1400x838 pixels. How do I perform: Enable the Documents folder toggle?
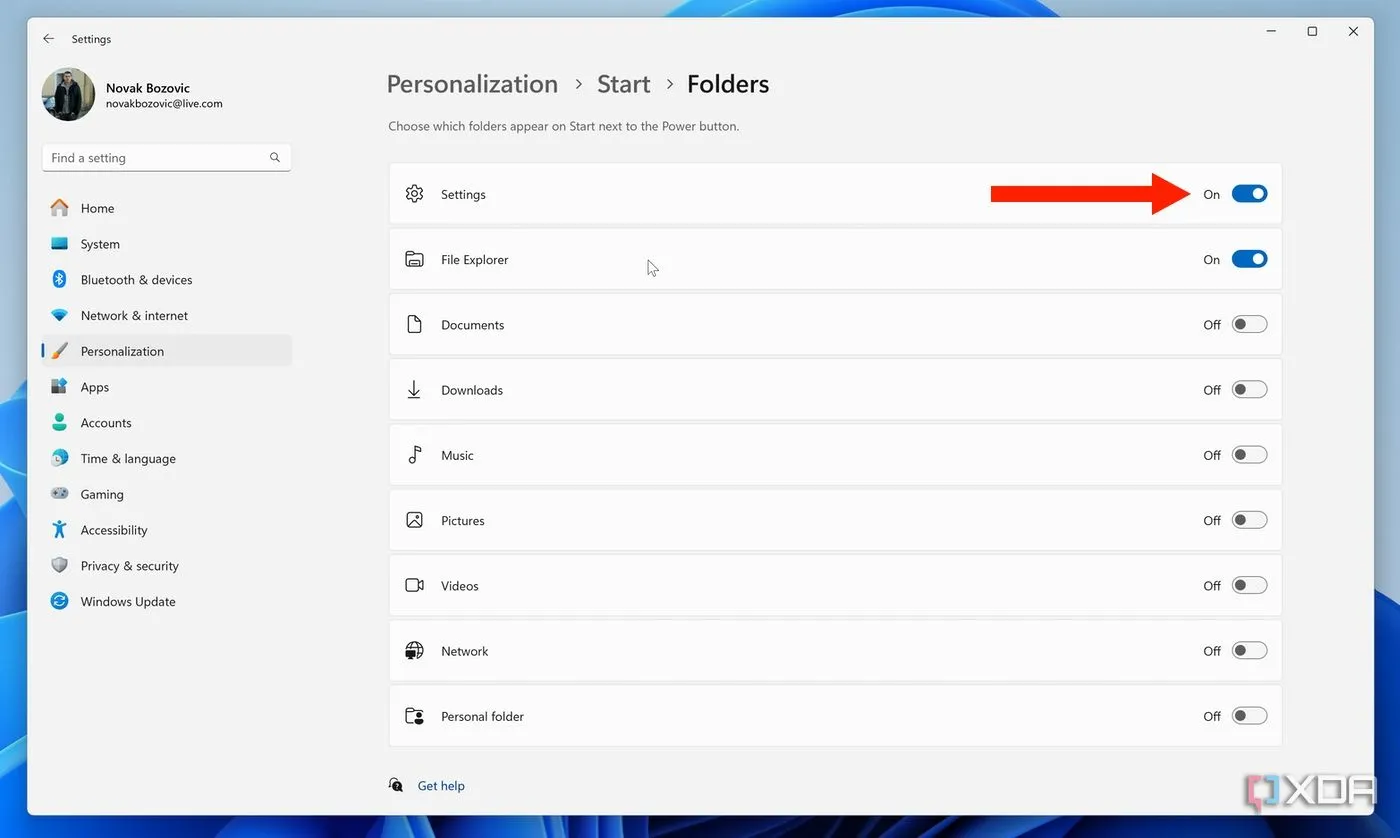(x=1249, y=324)
